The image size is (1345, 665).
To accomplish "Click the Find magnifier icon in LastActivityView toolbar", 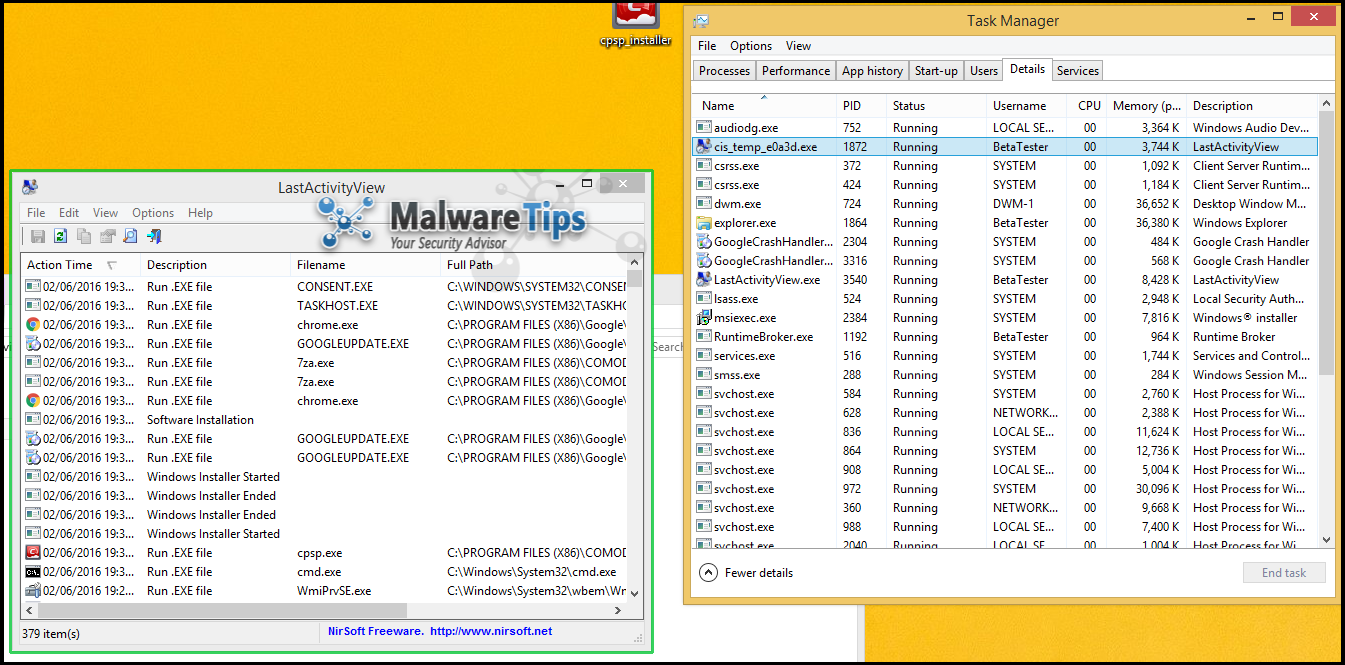I will point(130,236).
